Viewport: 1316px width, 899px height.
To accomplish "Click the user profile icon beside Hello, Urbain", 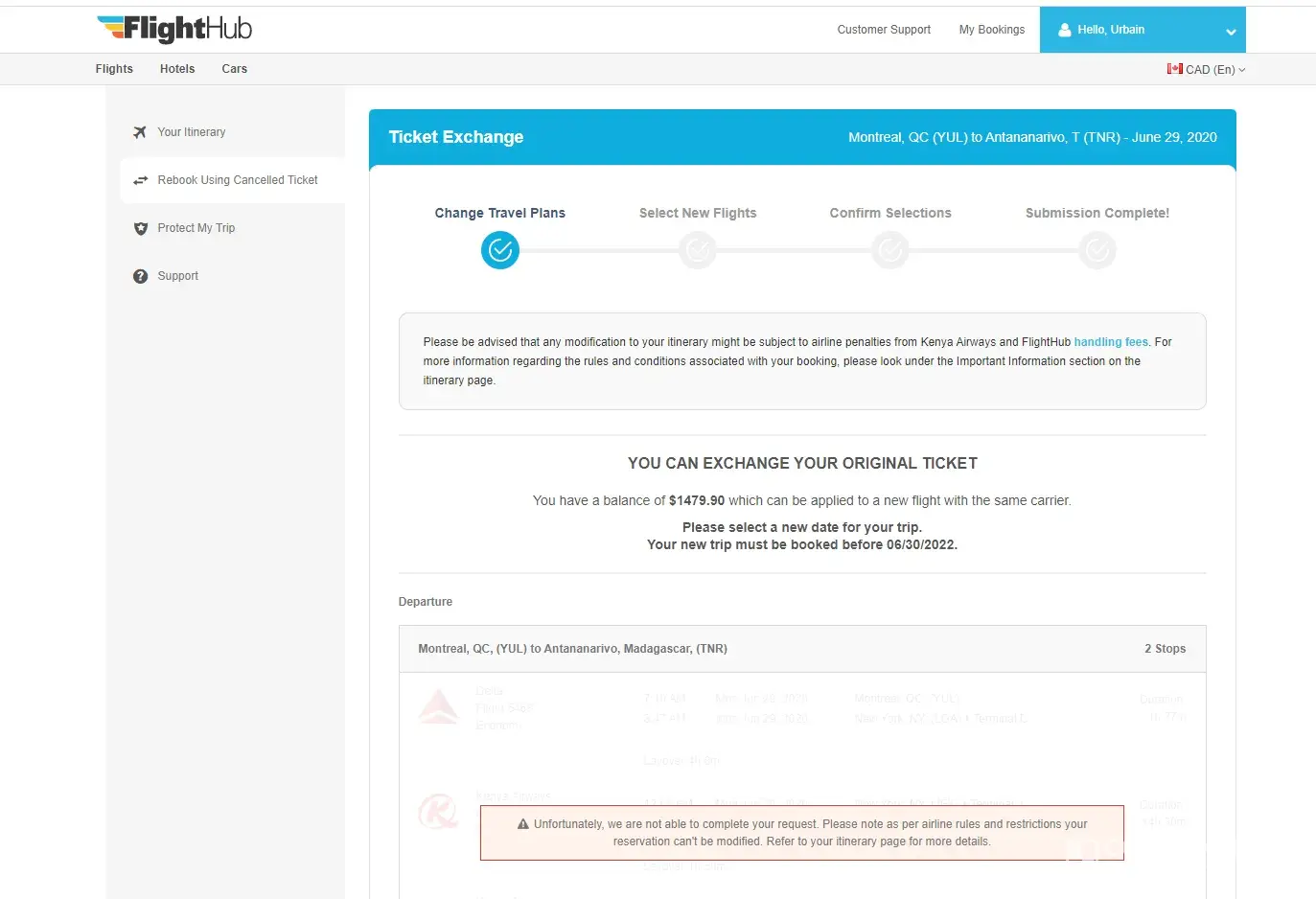I will pyautogui.click(x=1064, y=30).
